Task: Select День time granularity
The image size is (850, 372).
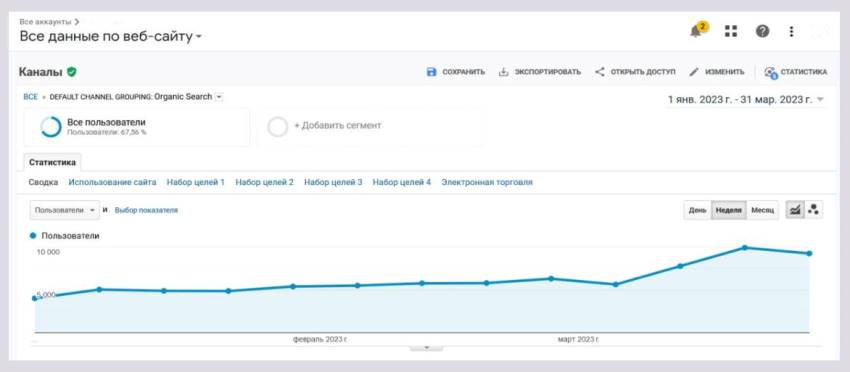Action: [698, 210]
